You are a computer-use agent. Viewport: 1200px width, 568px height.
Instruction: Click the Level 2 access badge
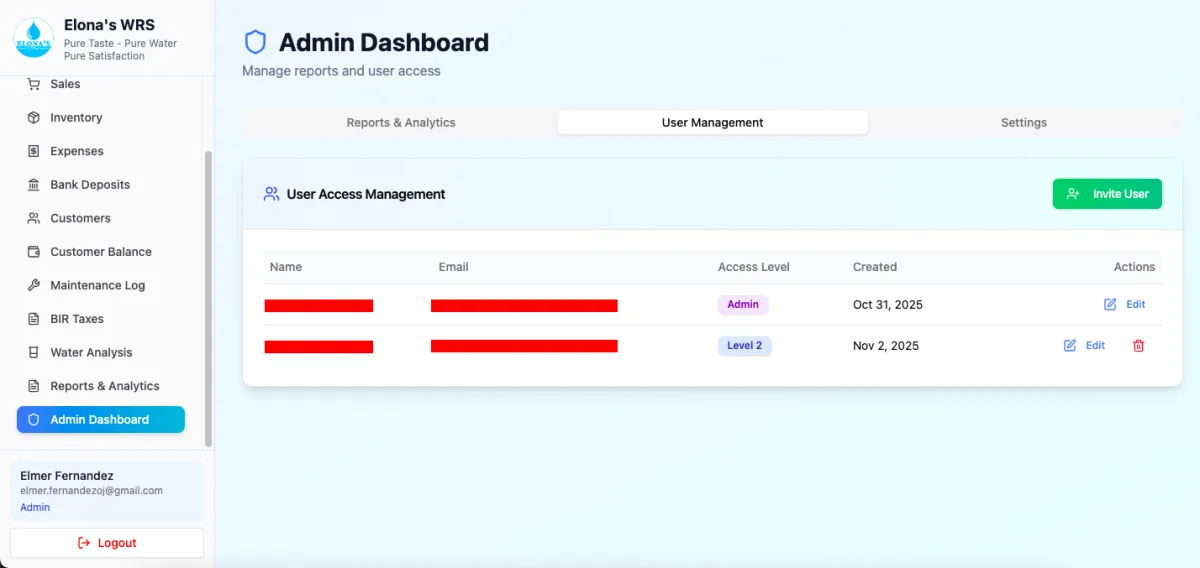coord(744,346)
